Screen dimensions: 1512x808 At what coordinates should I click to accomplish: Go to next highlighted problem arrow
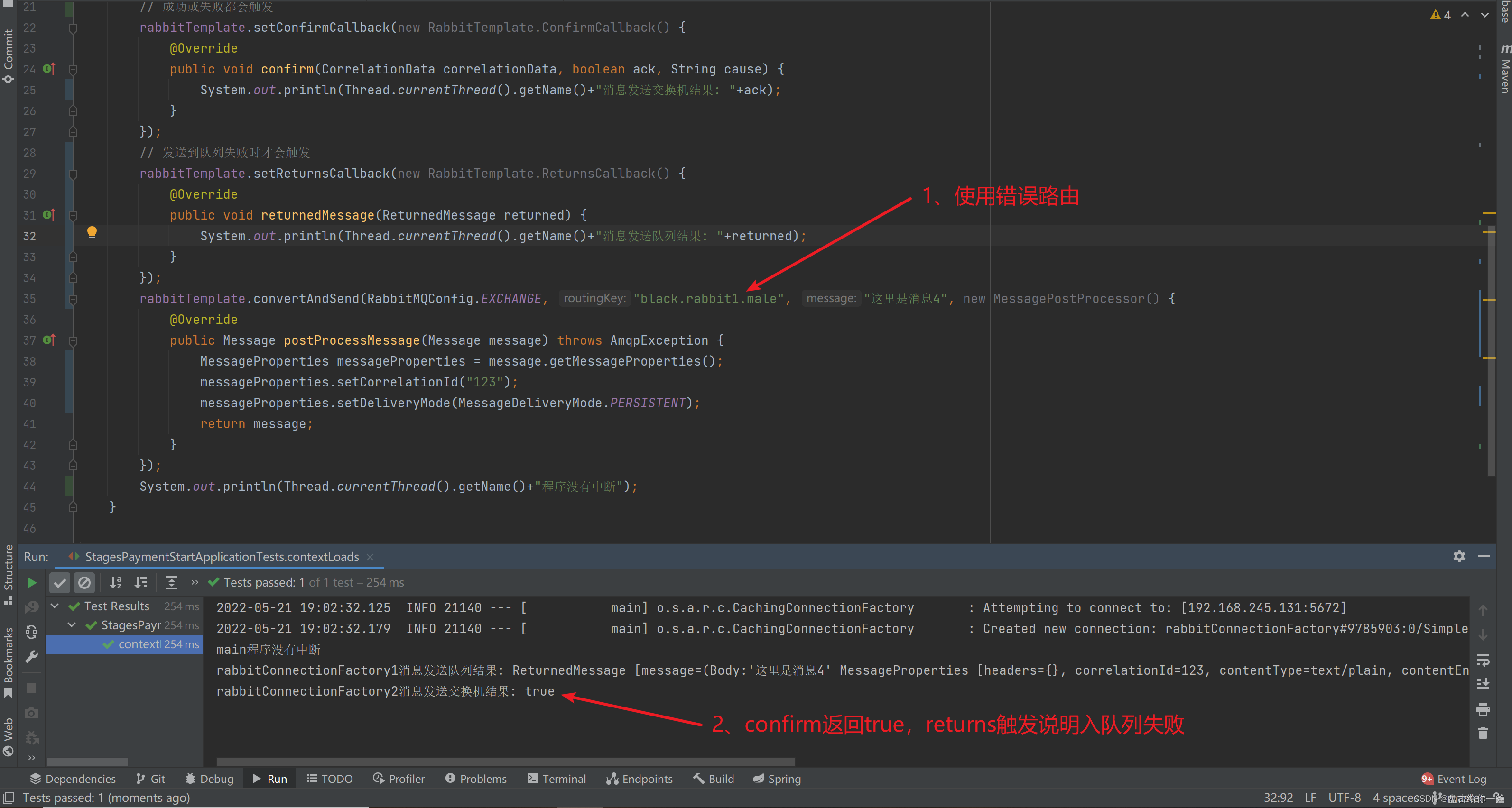tap(1485, 15)
